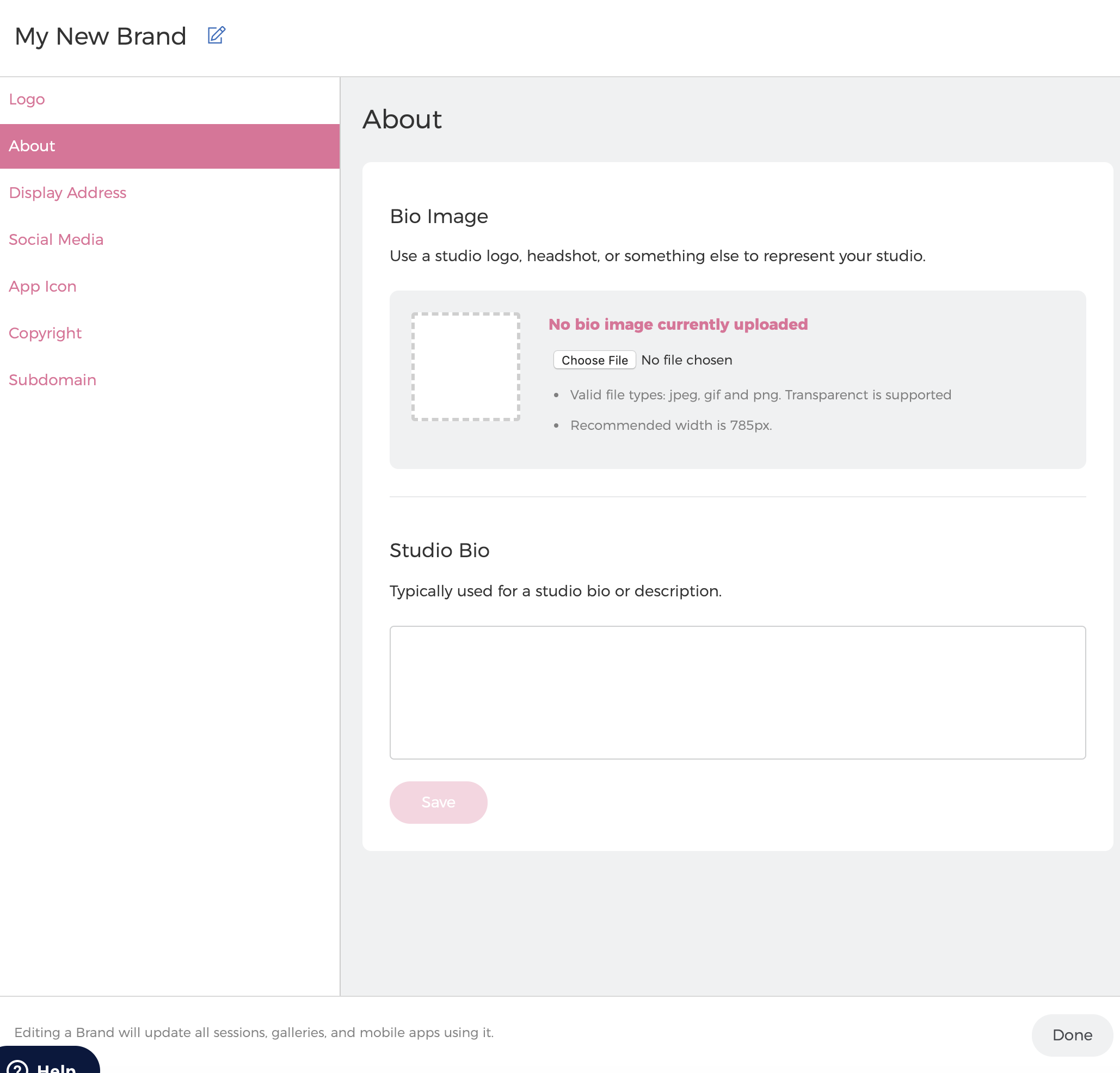
Task: Click 'Use a studio logo, headshot' description
Action: pyautogui.click(x=657, y=256)
